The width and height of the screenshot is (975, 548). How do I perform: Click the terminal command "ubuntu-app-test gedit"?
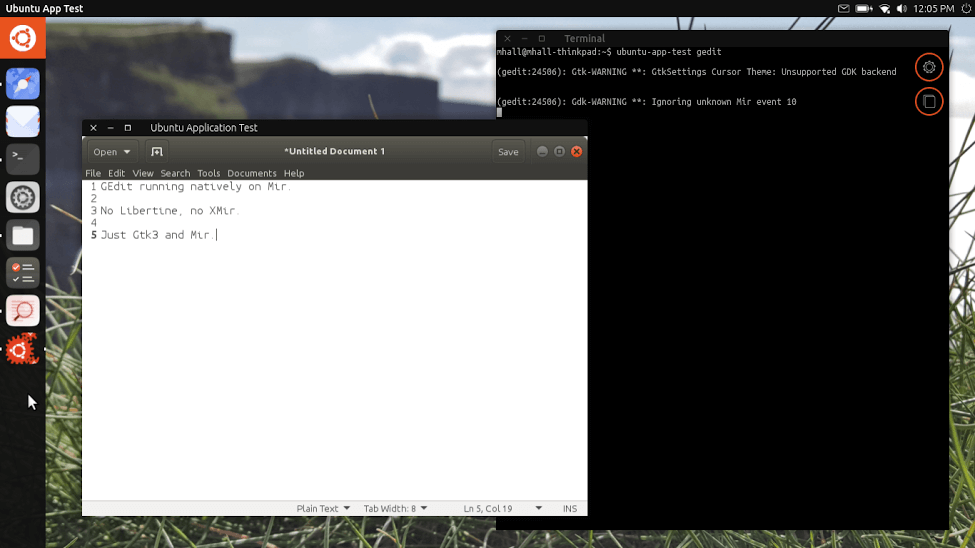pyautogui.click(x=668, y=52)
